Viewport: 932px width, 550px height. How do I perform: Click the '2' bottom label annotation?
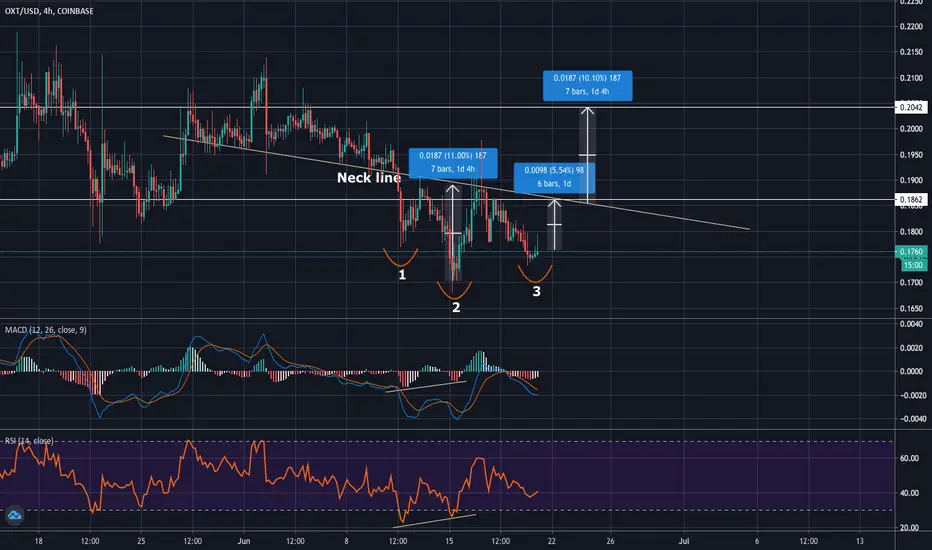coord(456,307)
